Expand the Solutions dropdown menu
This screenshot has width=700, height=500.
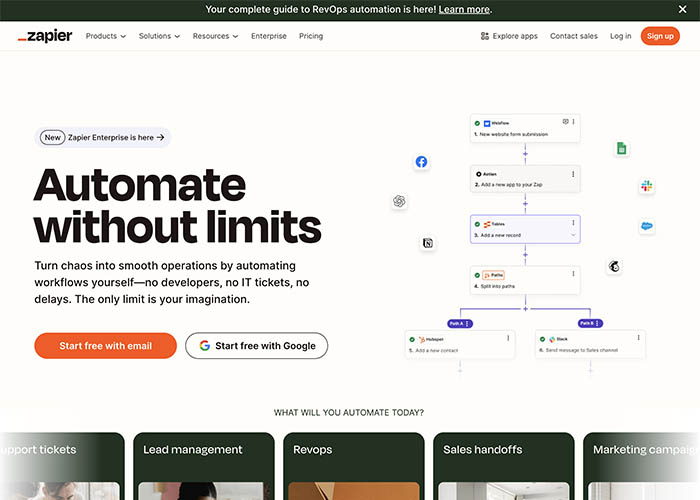click(x=159, y=36)
